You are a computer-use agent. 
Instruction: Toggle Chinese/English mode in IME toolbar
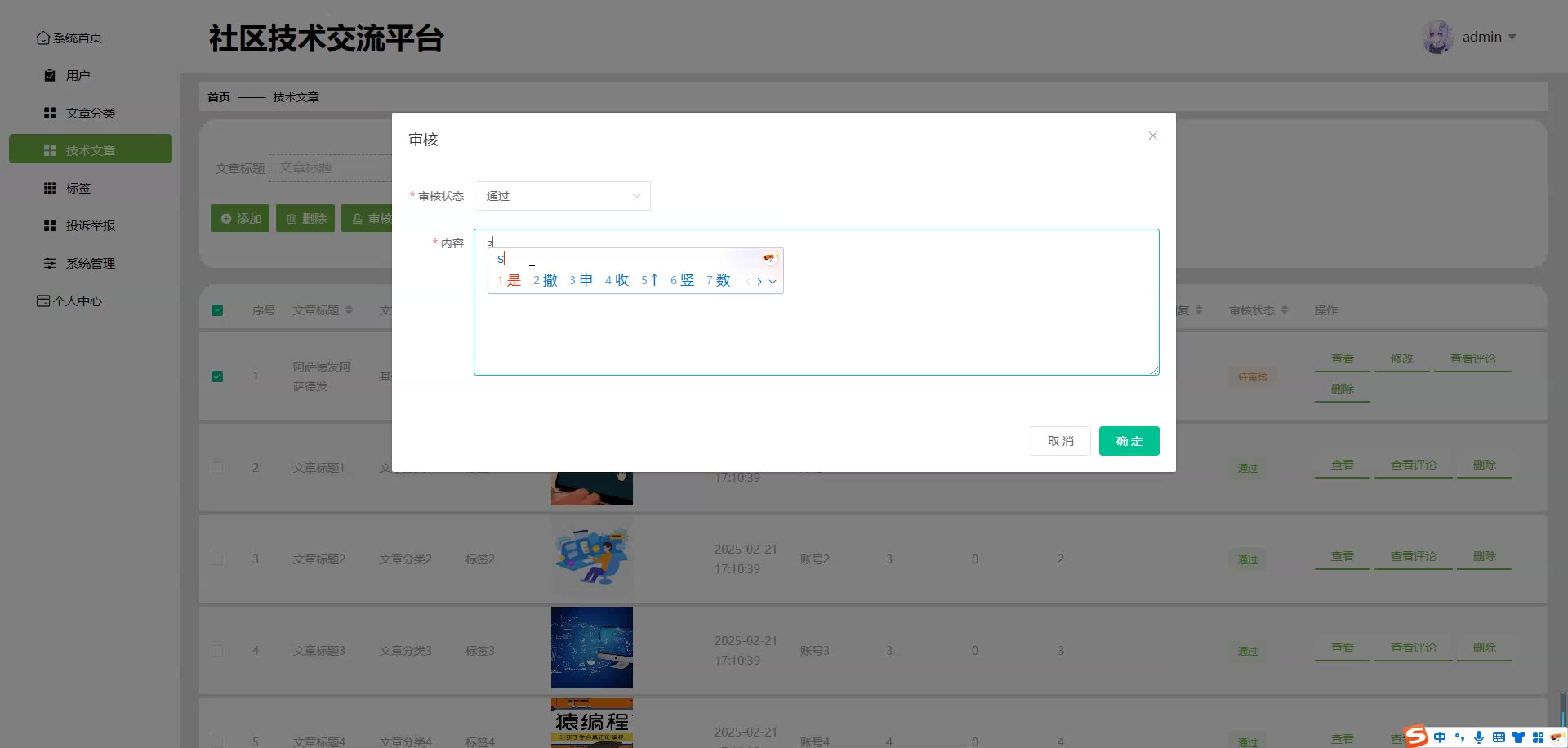pyautogui.click(x=1440, y=737)
